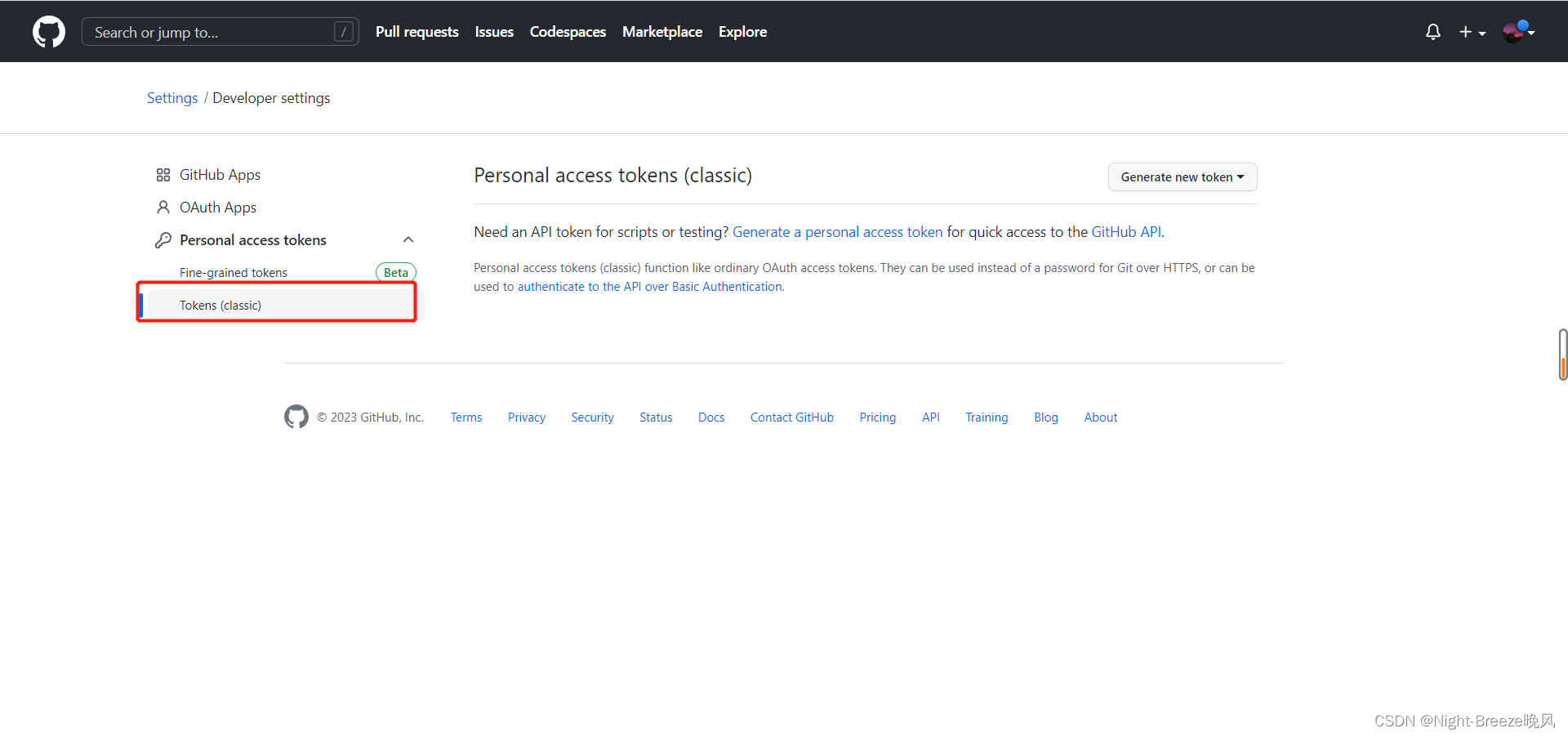Open the plus create-new dropdown

coord(1472,32)
